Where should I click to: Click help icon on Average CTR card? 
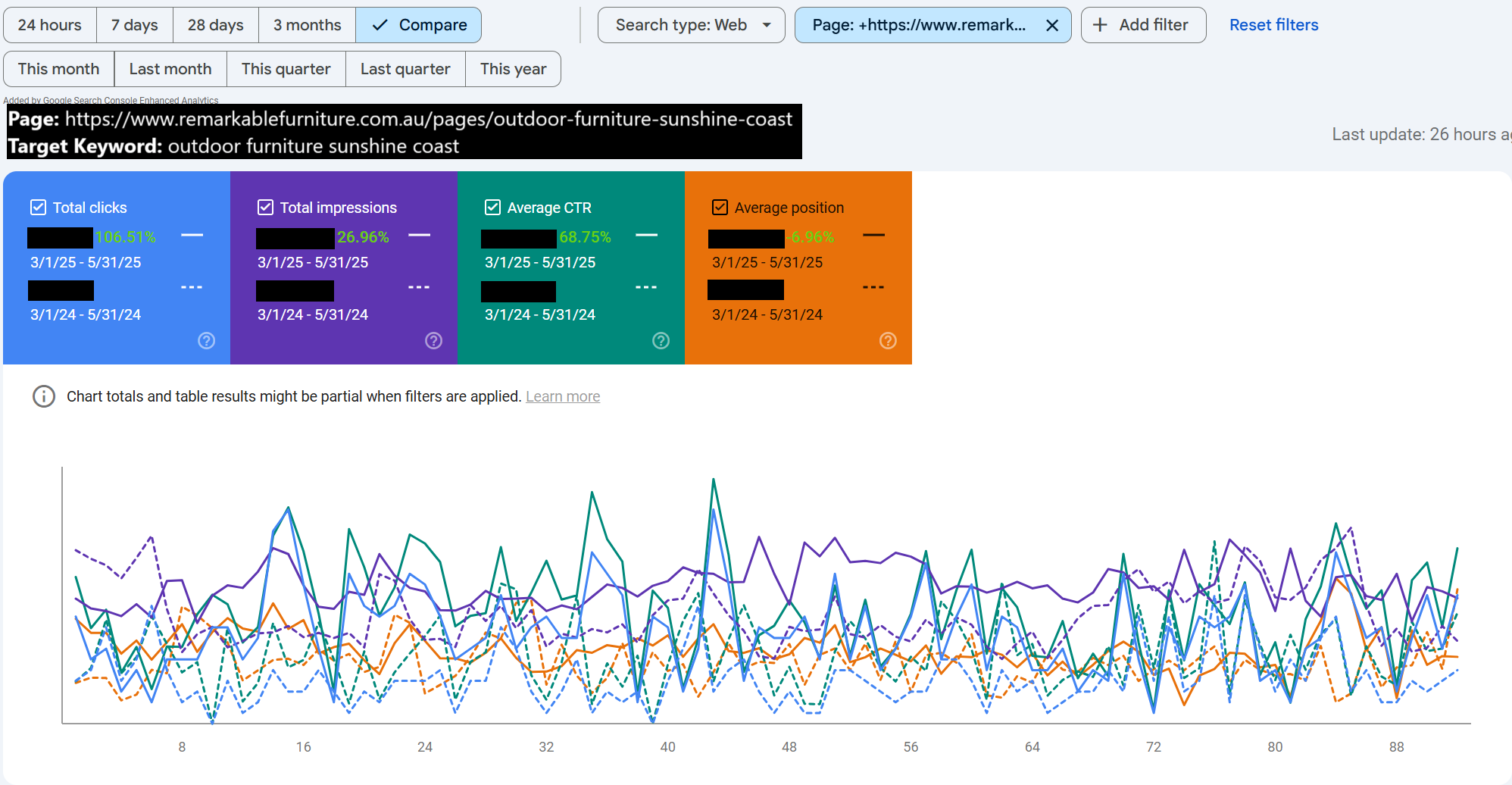[661, 341]
